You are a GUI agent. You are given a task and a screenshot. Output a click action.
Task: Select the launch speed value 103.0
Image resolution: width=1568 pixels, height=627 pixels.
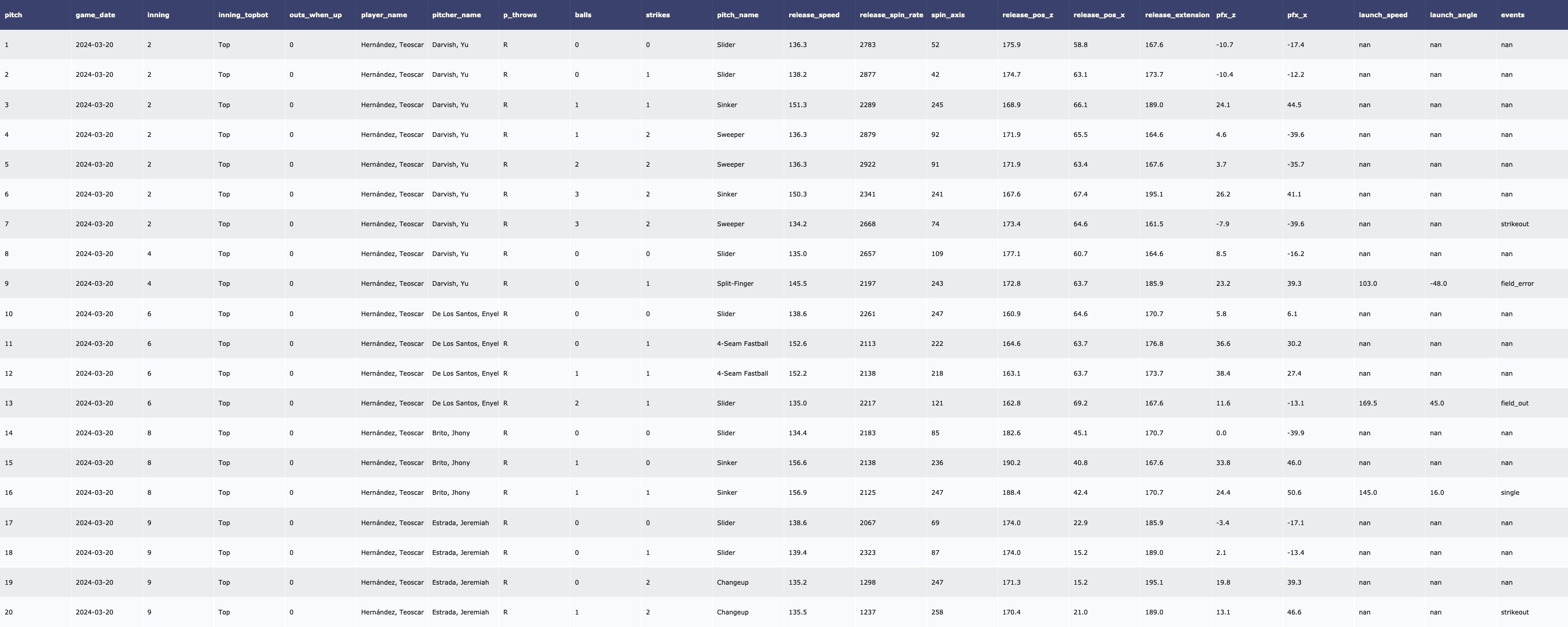[x=1367, y=284]
